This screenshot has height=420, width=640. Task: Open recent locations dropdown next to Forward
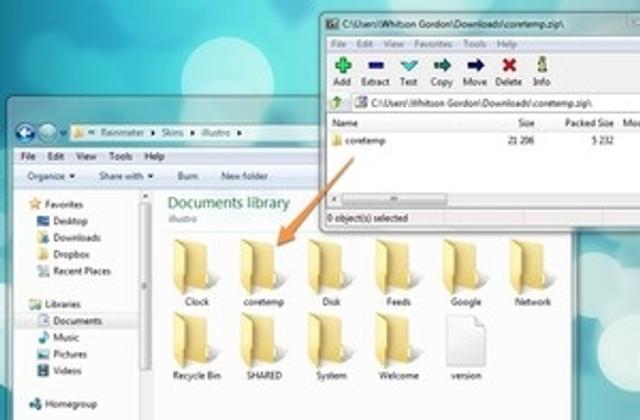click(x=63, y=133)
